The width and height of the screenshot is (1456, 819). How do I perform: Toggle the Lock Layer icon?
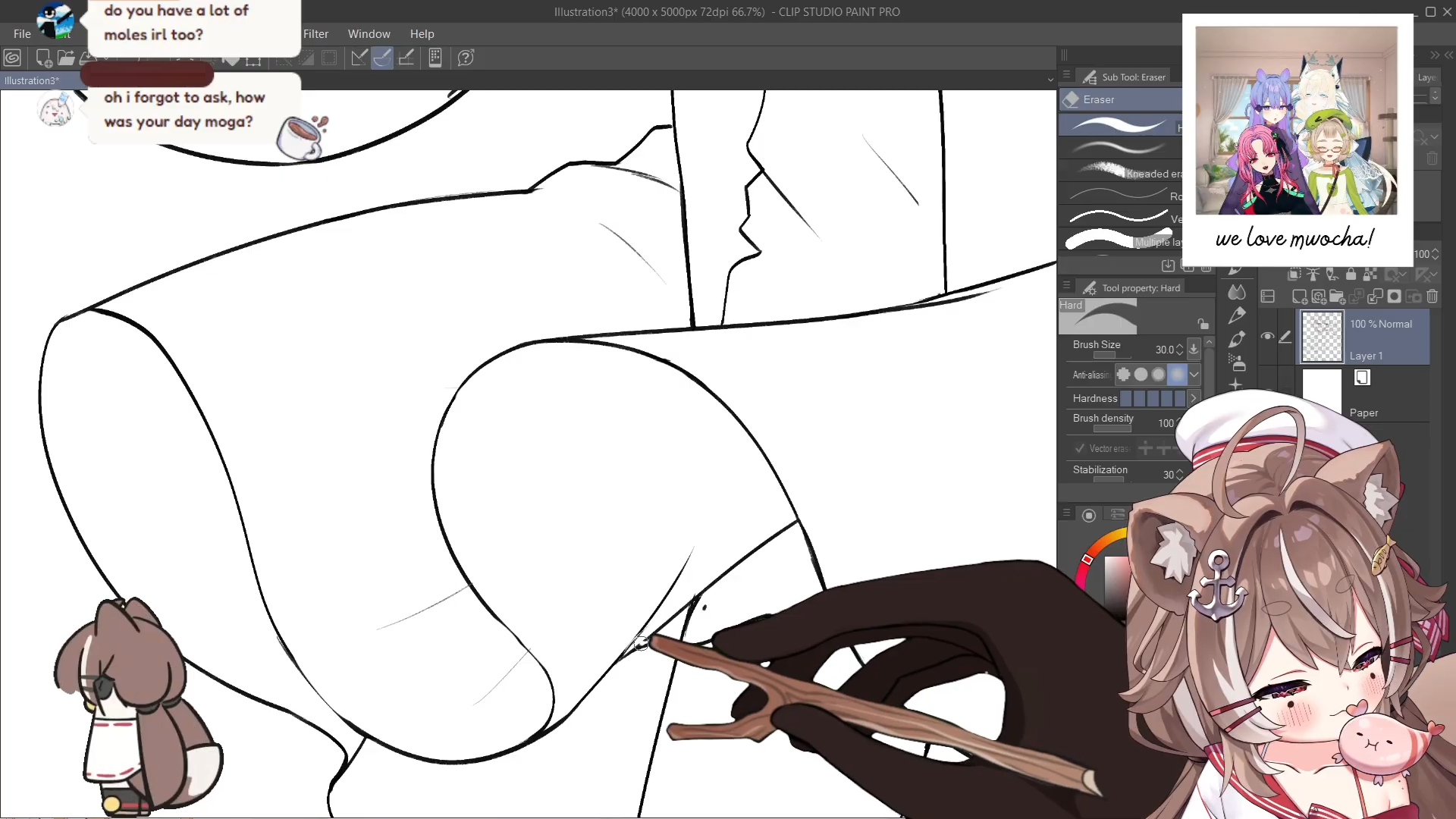pos(1351,275)
